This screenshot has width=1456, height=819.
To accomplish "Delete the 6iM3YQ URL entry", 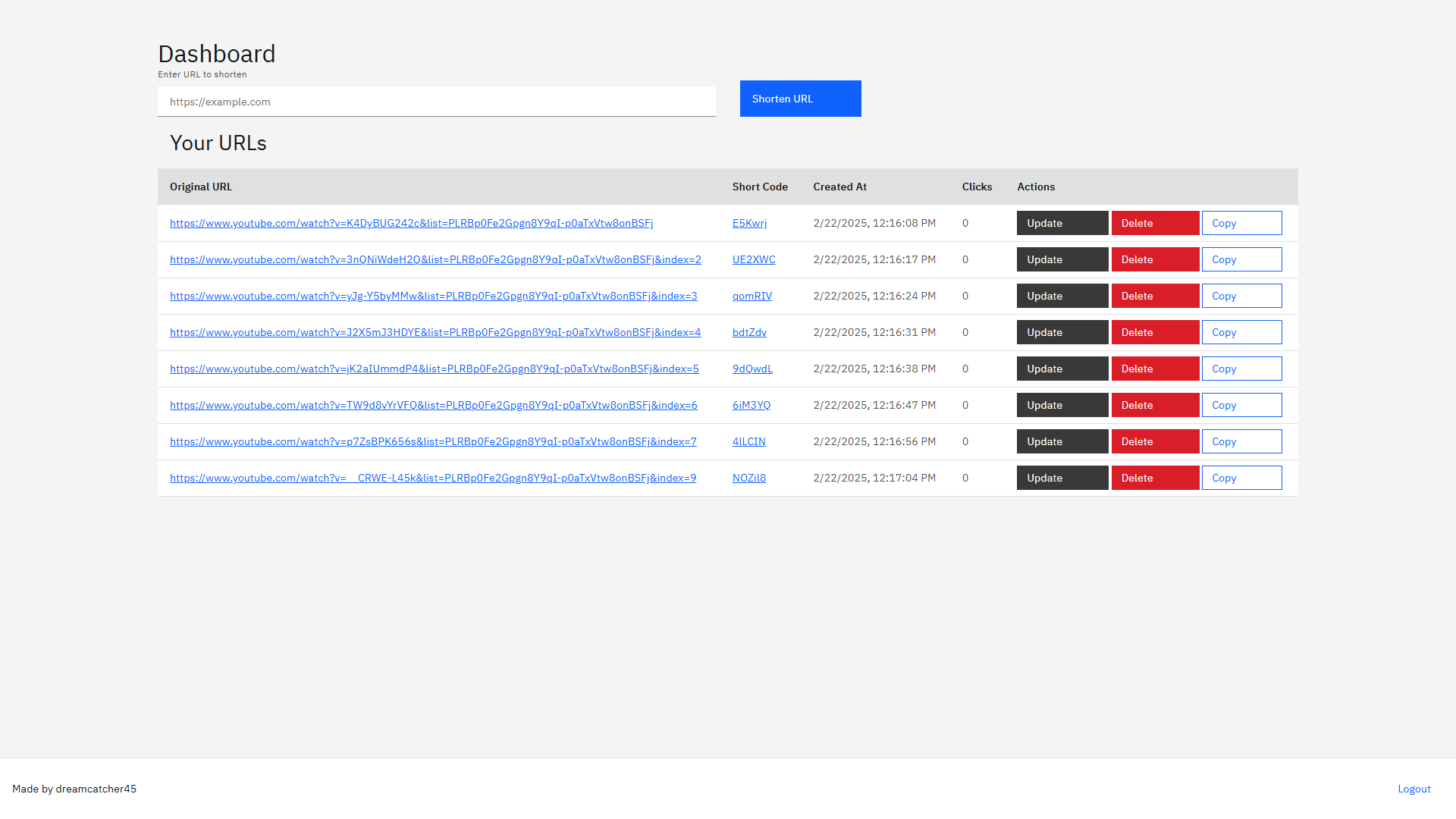I will click(x=1156, y=405).
